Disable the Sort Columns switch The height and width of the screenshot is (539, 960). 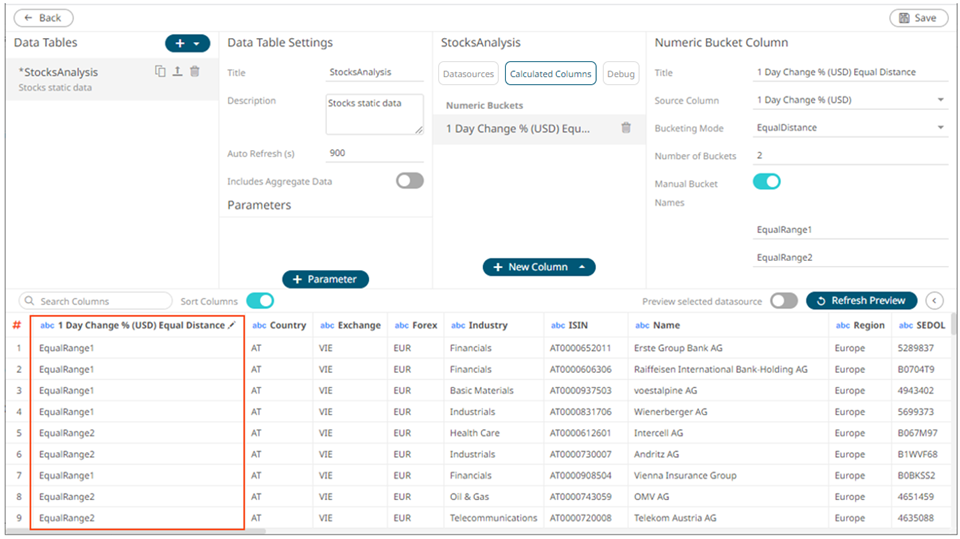click(x=260, y=301)
